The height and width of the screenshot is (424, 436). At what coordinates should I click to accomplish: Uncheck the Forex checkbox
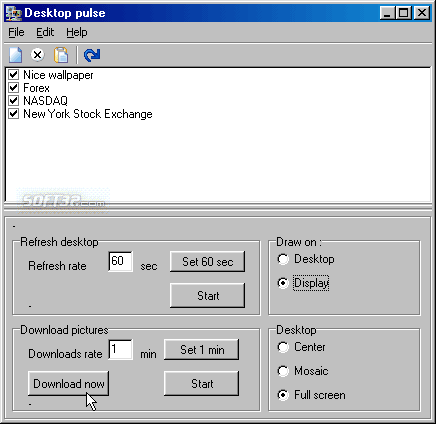coord(13,88)
